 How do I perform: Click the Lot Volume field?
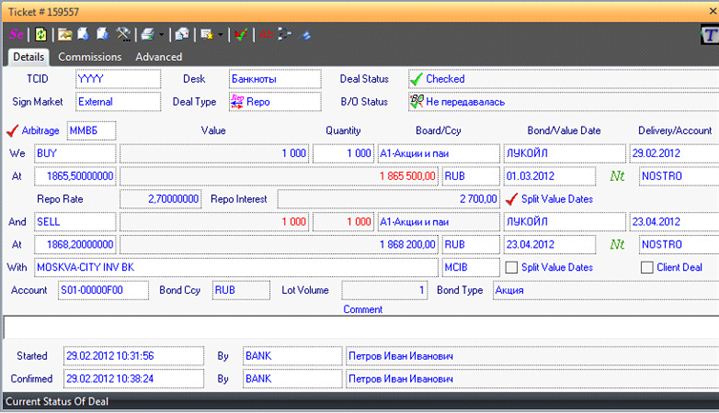click(384, 290)
